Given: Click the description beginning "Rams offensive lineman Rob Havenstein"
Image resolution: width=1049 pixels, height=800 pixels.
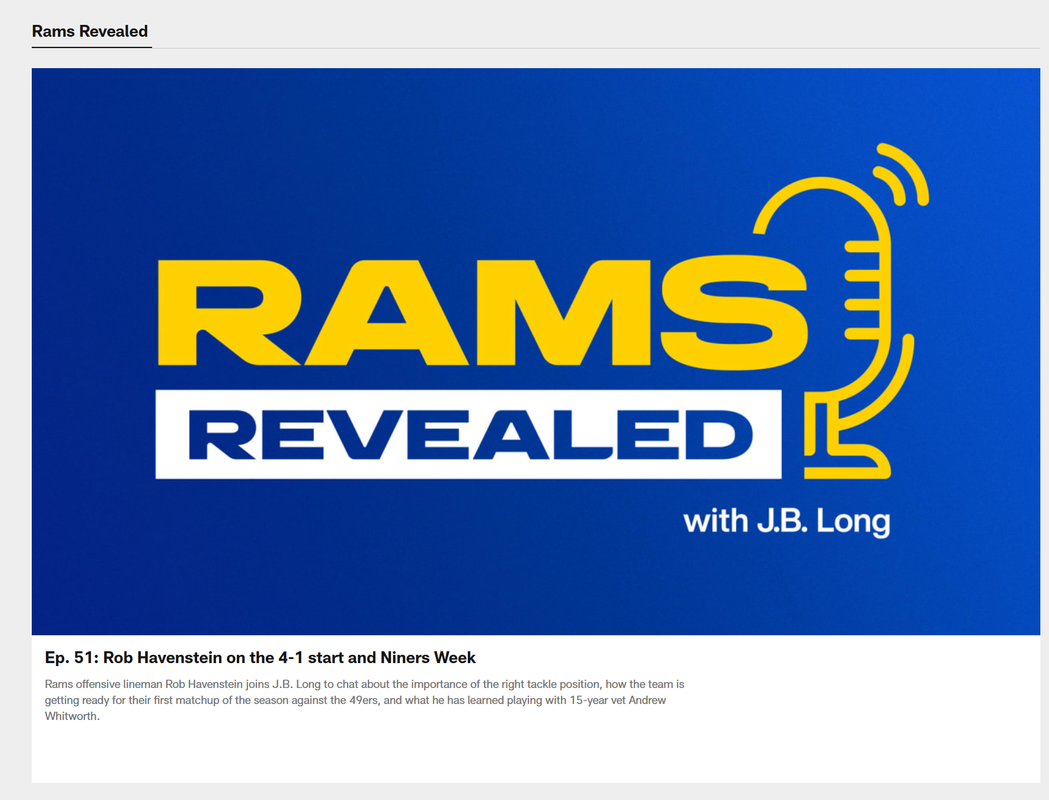Looking at the screenshot, I should coord(365,700).
